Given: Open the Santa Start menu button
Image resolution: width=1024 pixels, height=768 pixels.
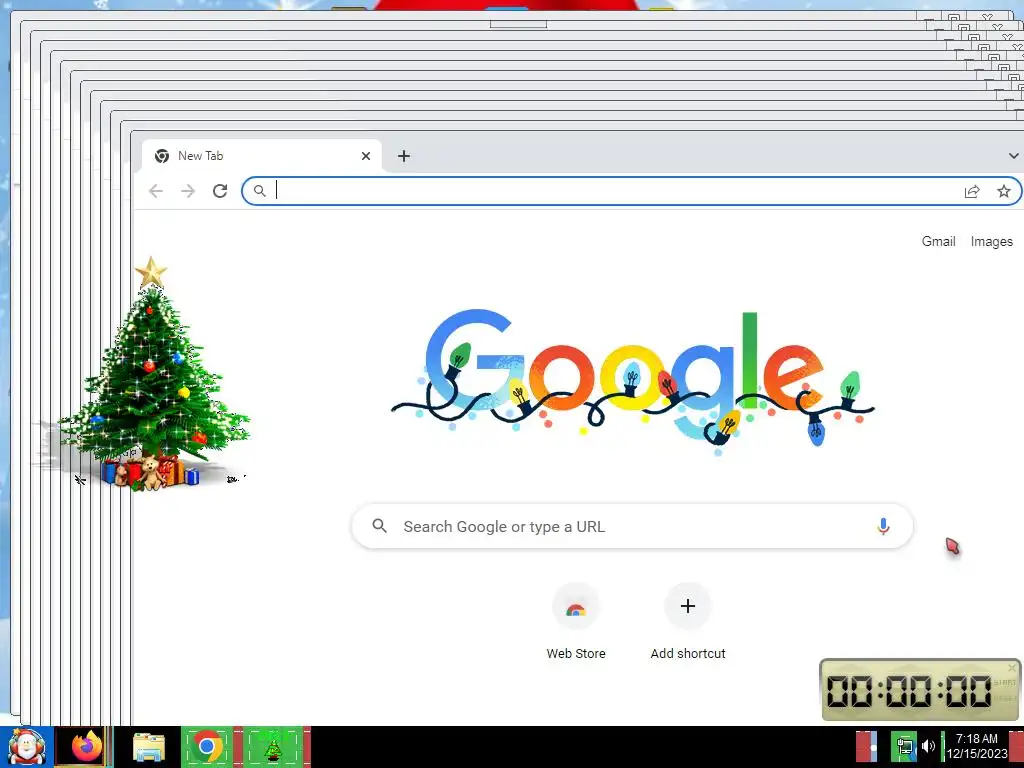Looking at the screenshot, I should 26,747.
